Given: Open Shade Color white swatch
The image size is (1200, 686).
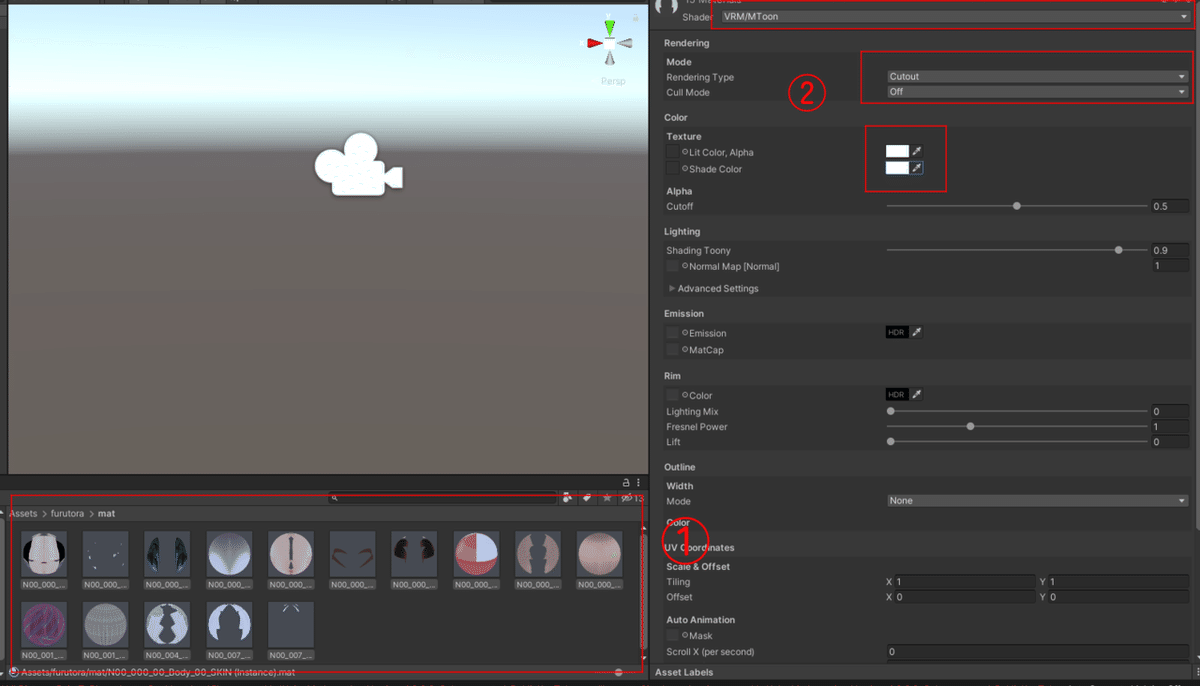Looking at the screenshot, I should click(x=897, y=168).
